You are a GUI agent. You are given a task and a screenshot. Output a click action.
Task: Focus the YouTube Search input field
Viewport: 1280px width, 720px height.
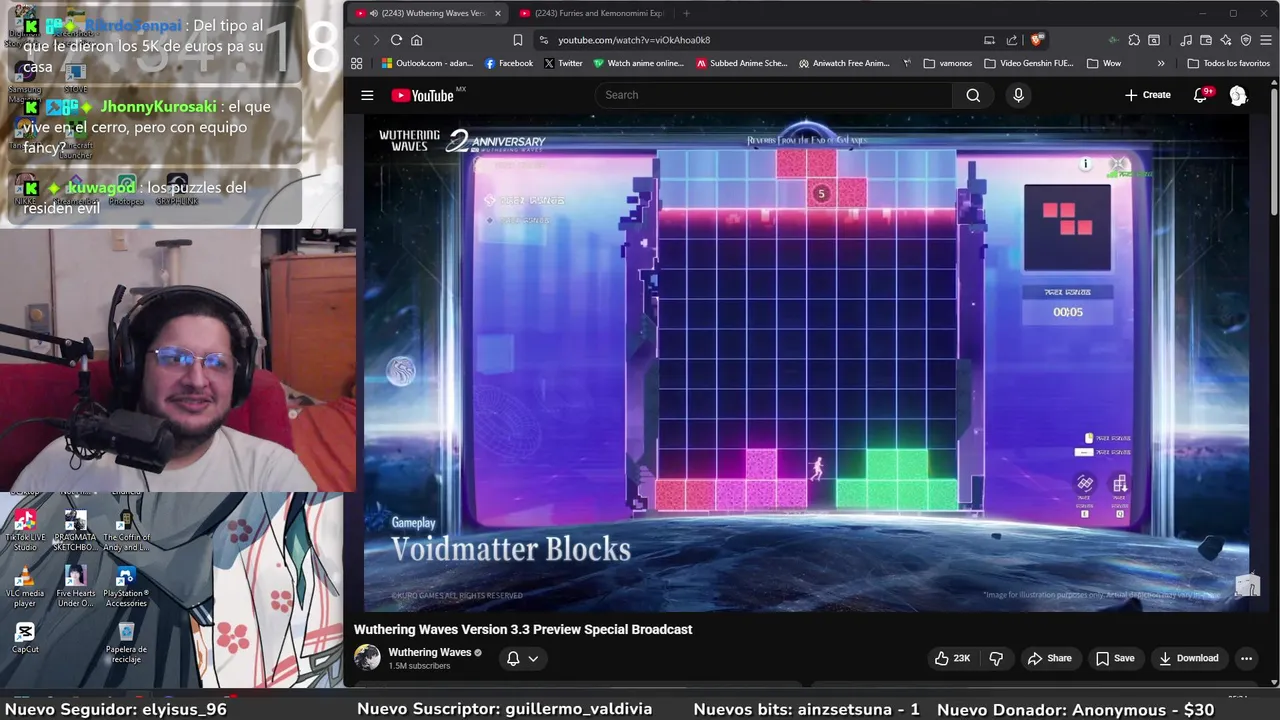point(775,95)
